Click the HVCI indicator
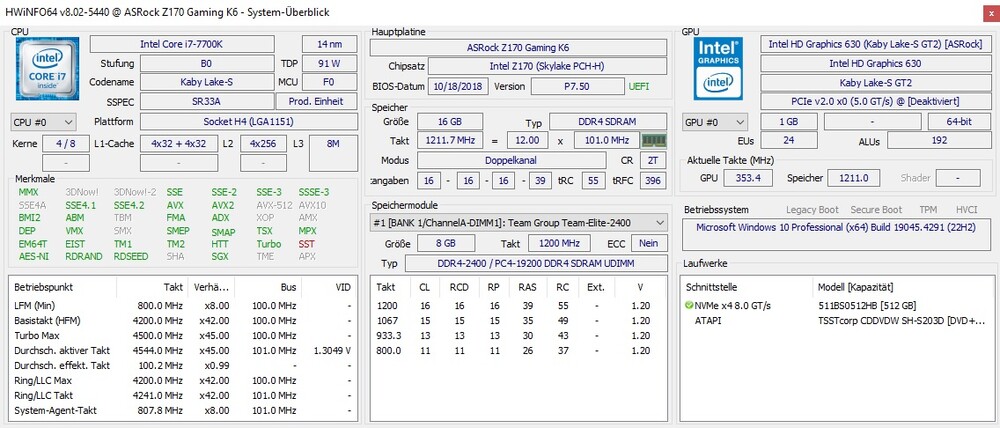Screen dimensions: 1000x428 [x=966, y=210]
